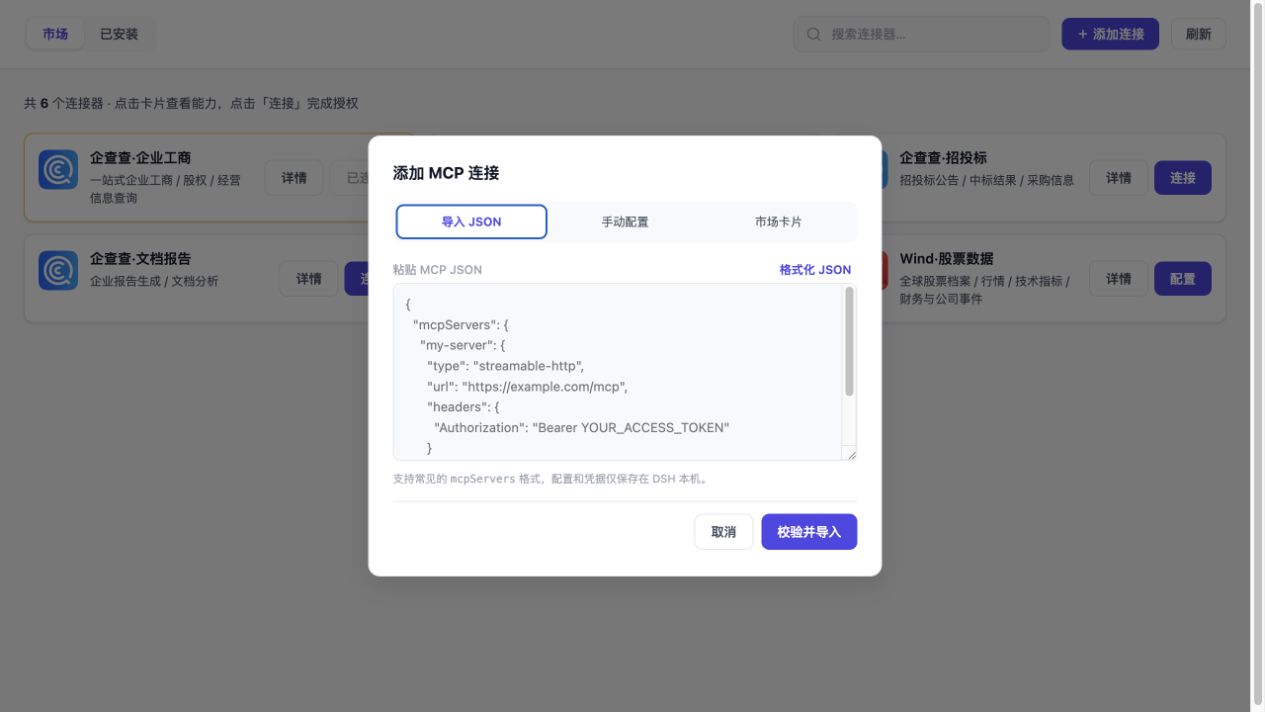The height and width of the screenshot is (712, 1265).
Task: Click 连接 for 企查查·招投标
Action: pyautogui.click(x=1183, y=178)
